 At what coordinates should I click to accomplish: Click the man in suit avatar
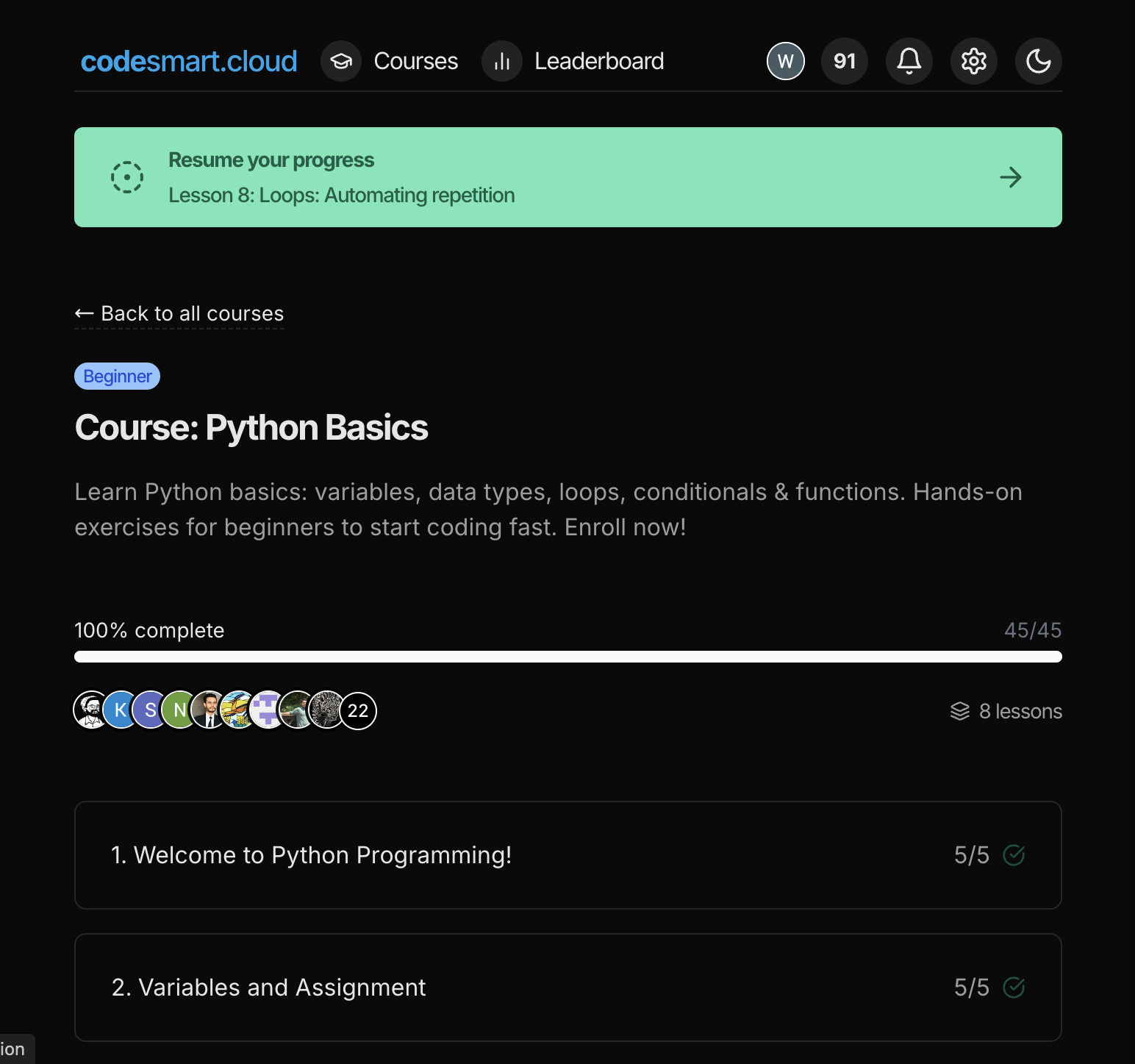210,710
